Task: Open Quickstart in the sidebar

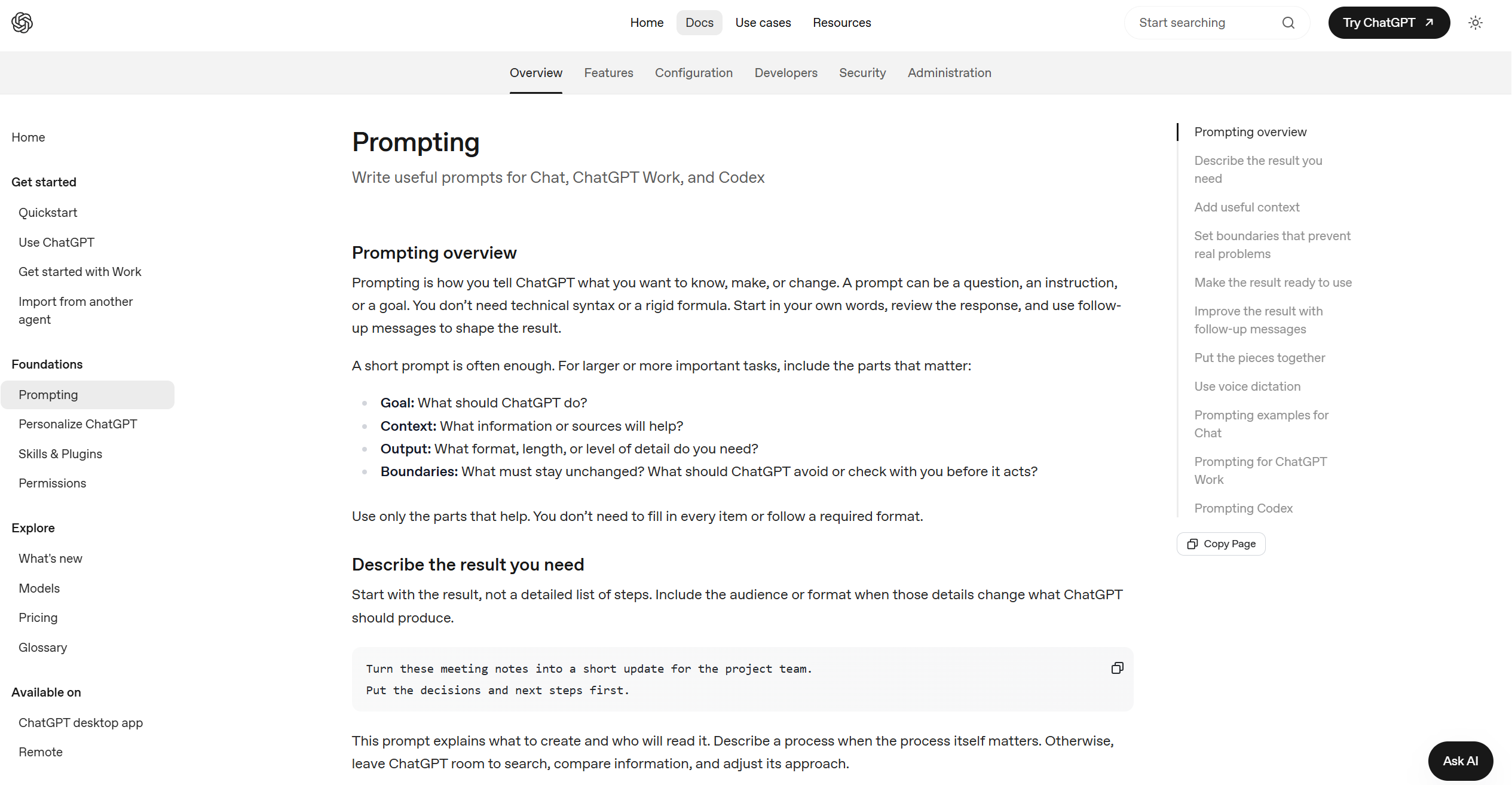Action: 48,213
